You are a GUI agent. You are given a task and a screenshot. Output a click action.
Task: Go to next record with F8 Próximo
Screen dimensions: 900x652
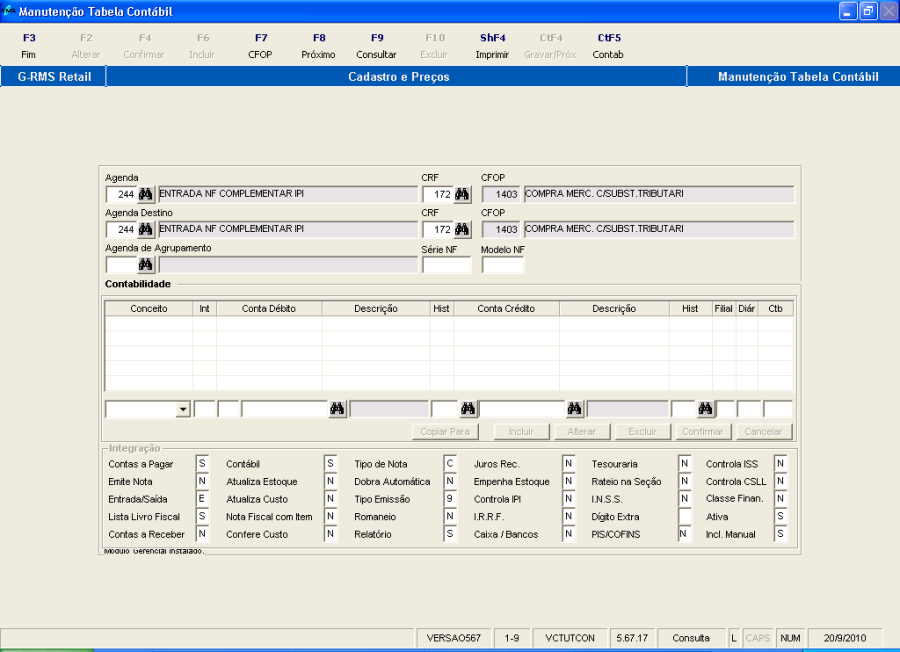[318, 46]
